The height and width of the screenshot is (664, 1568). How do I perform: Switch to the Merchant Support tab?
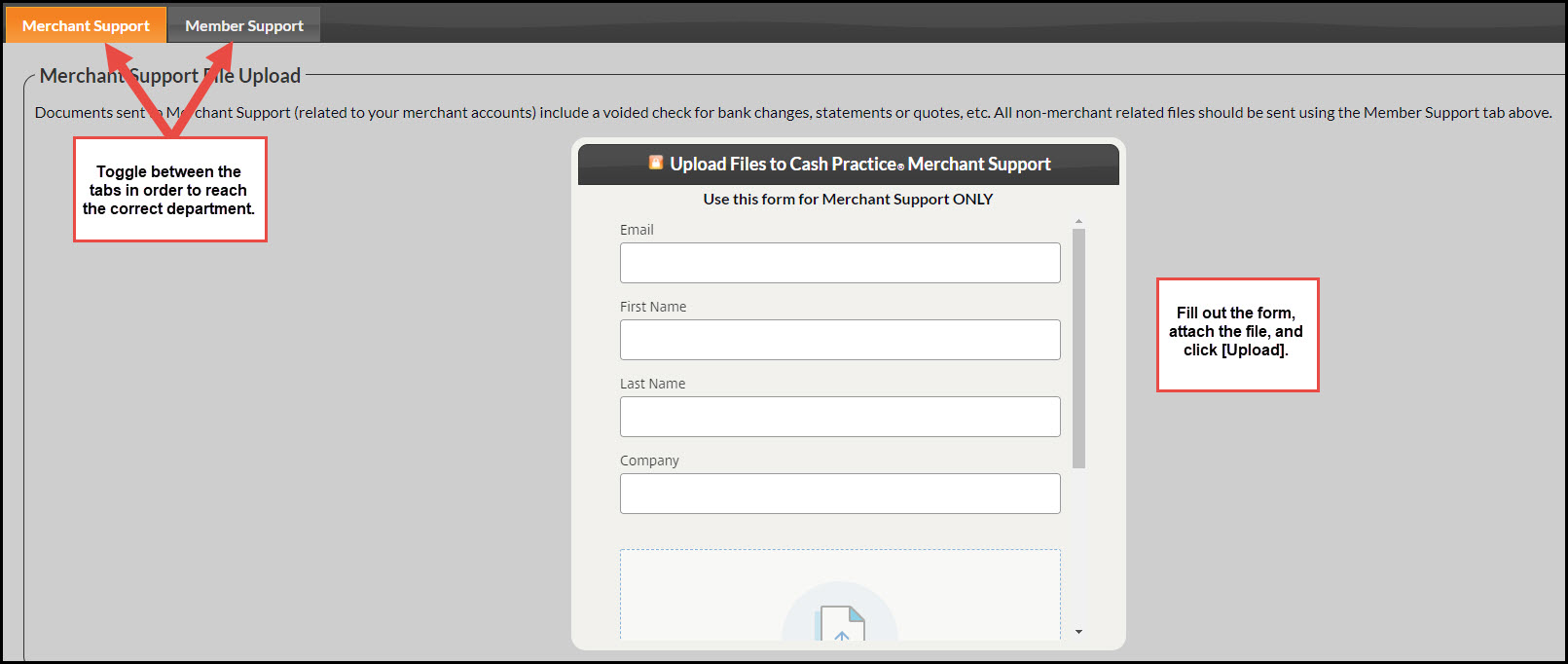click(86, 25)
